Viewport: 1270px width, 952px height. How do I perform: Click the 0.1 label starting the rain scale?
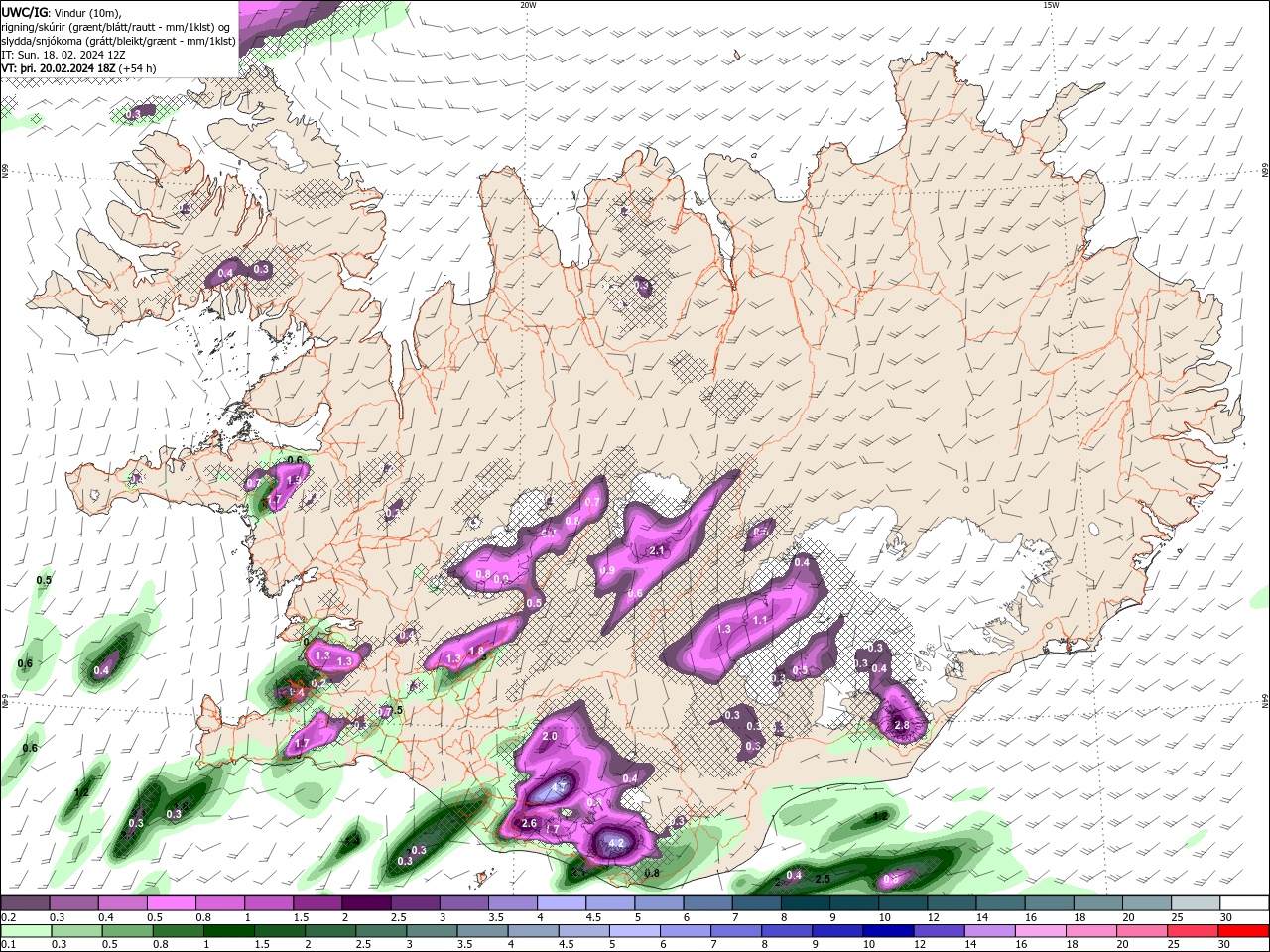point(8,945)
